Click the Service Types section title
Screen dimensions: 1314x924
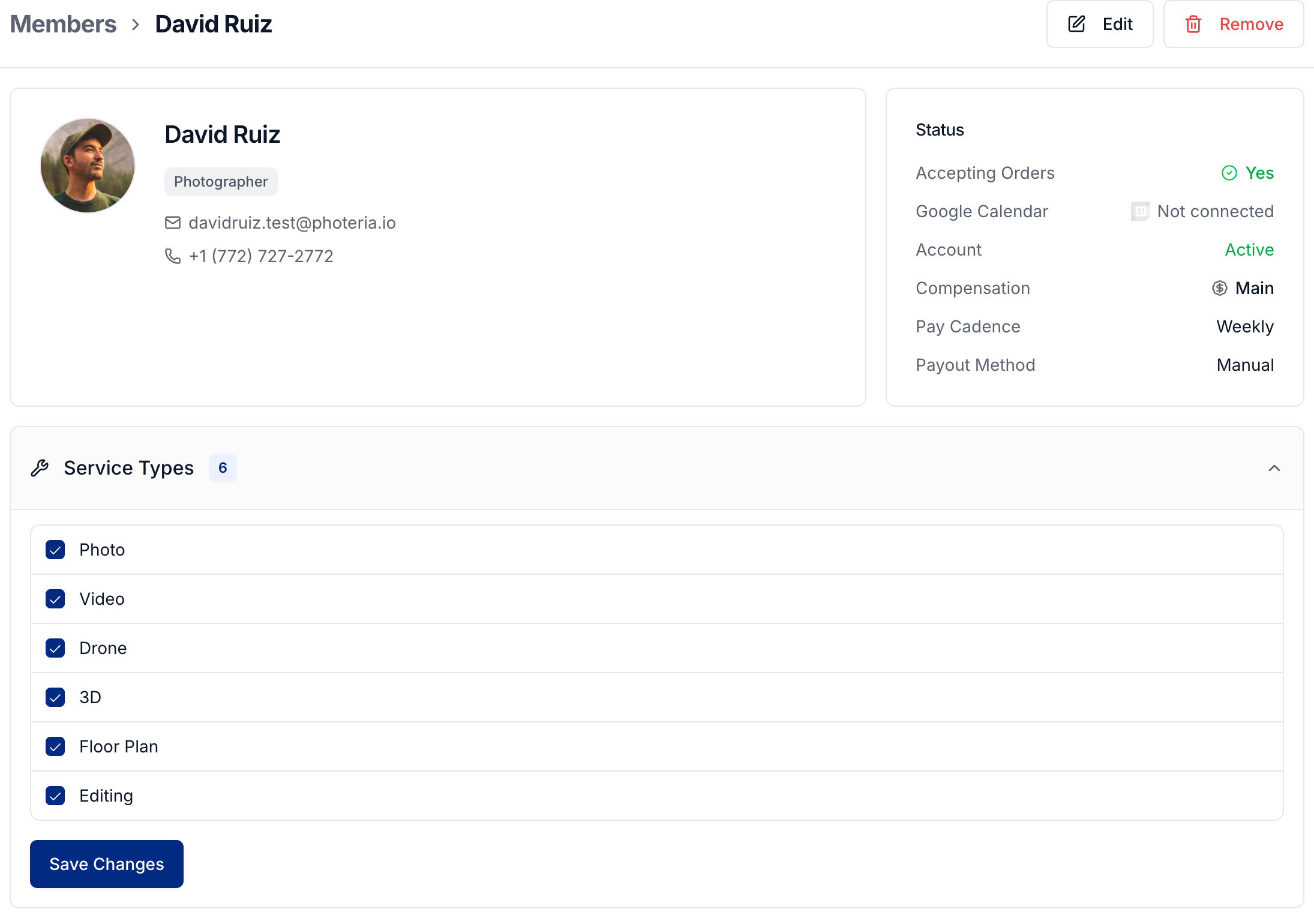[129, 468]
